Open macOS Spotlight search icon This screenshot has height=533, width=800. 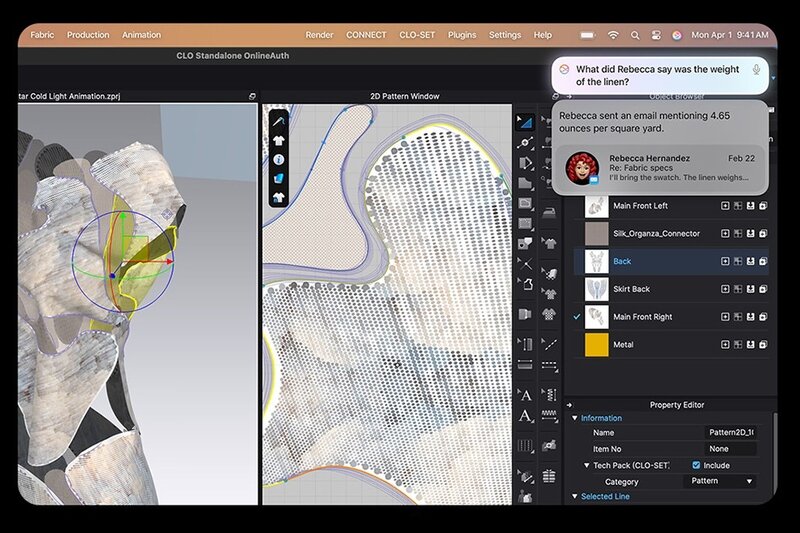click(x=634, y=35)
